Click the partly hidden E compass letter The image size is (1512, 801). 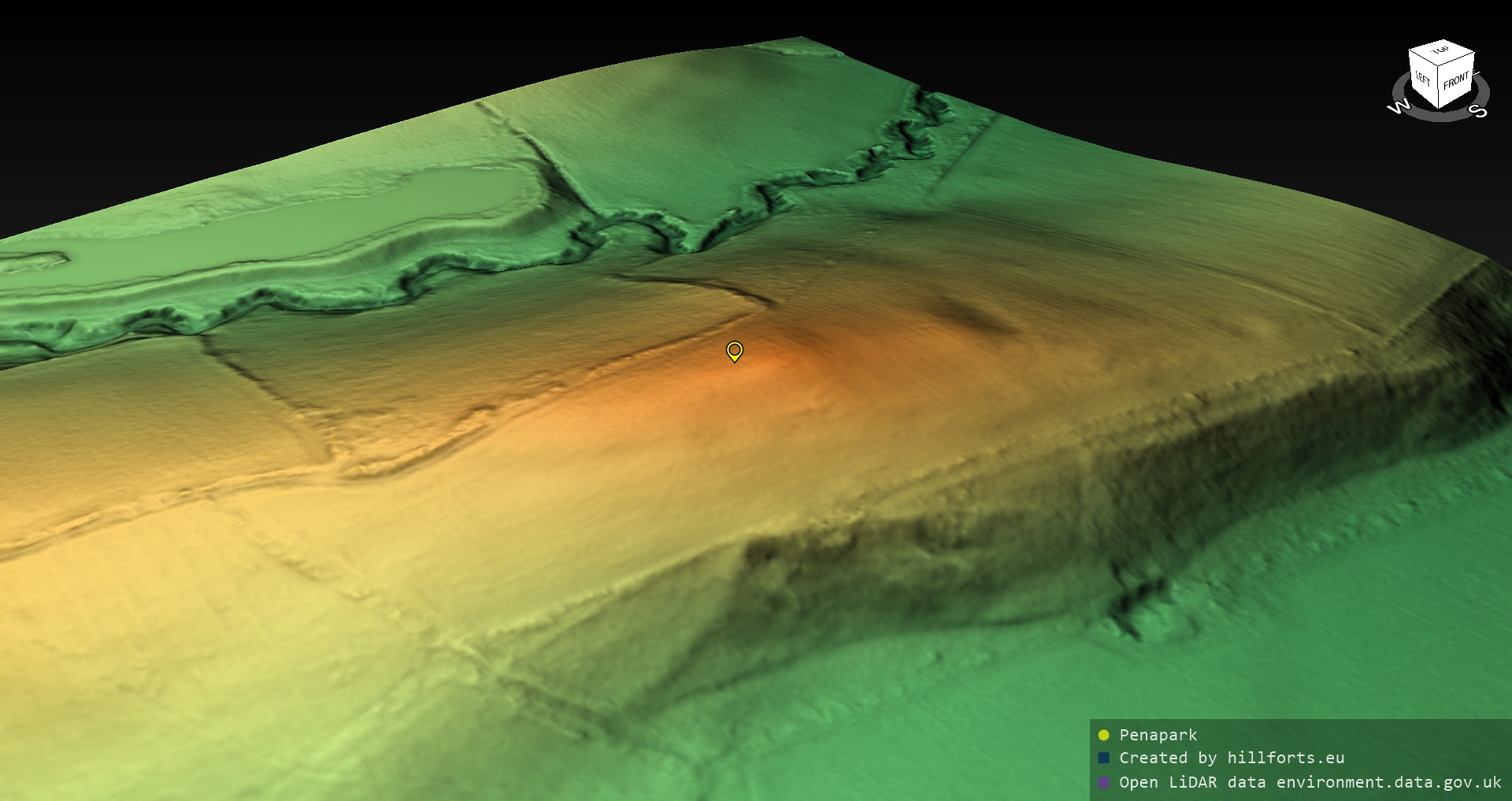tap(1476, 74)
